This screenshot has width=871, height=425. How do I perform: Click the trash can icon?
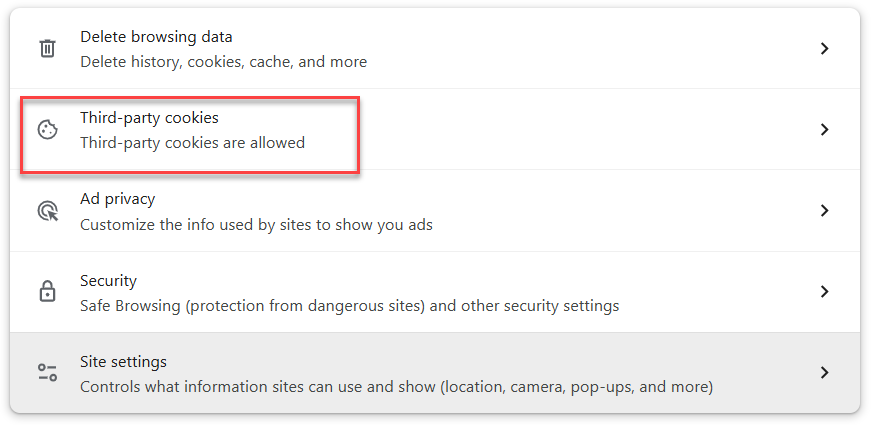(x=47, y=49)
